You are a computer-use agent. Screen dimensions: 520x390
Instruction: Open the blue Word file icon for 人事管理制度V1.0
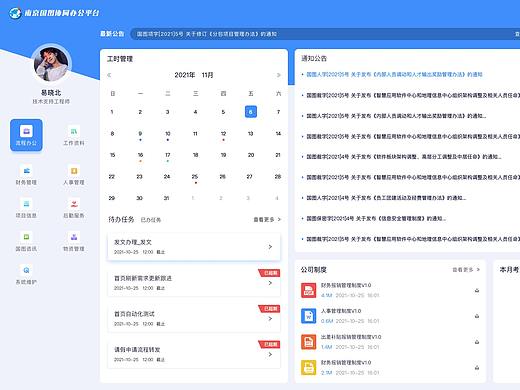click(308, 316)
